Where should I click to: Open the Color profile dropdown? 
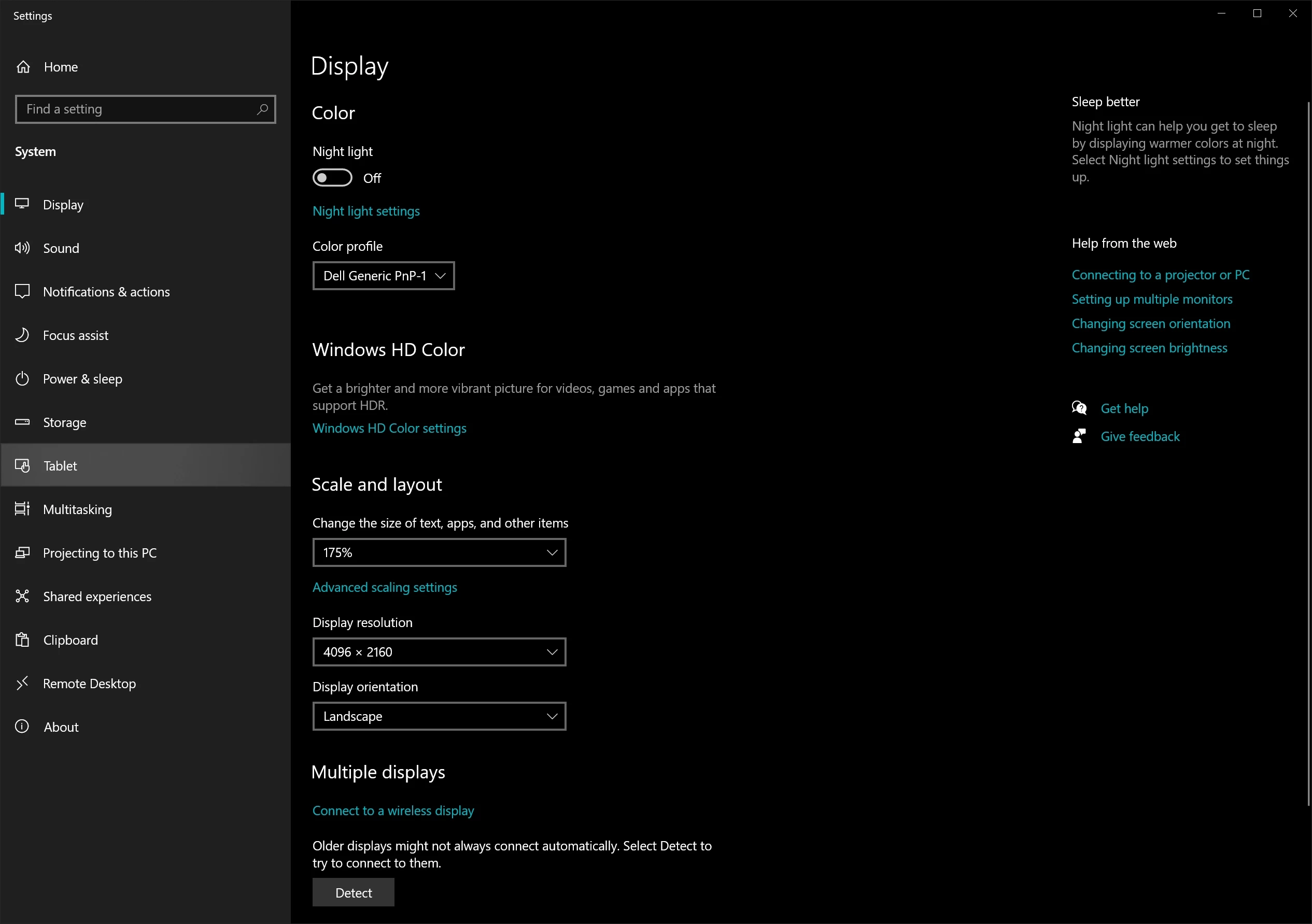point(383,275)
